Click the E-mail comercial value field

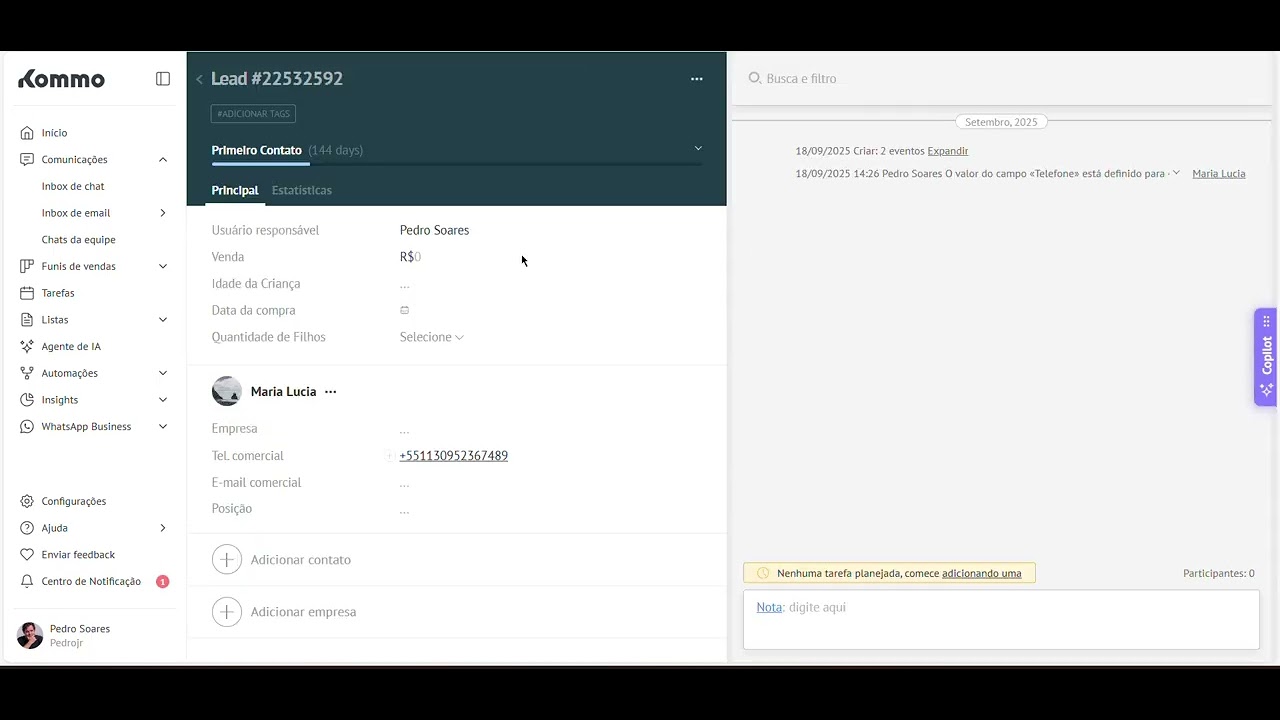[x=404, y=483]
